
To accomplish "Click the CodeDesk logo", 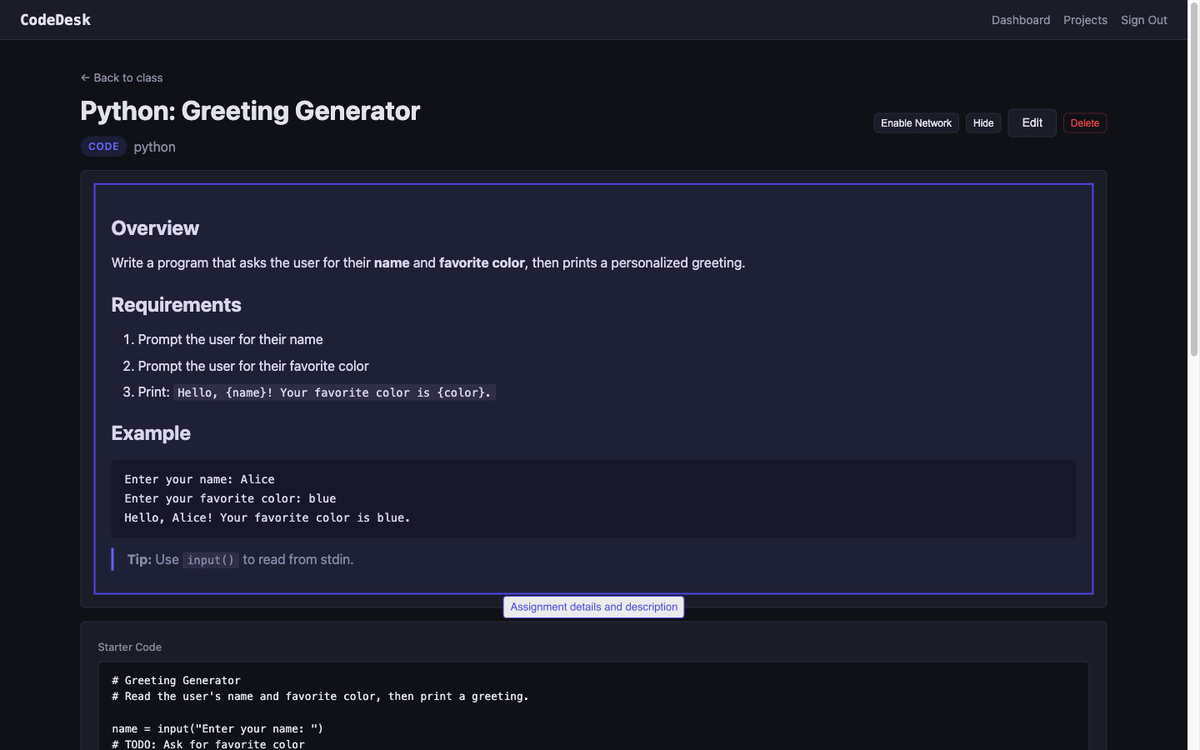I will click(55, 20).
